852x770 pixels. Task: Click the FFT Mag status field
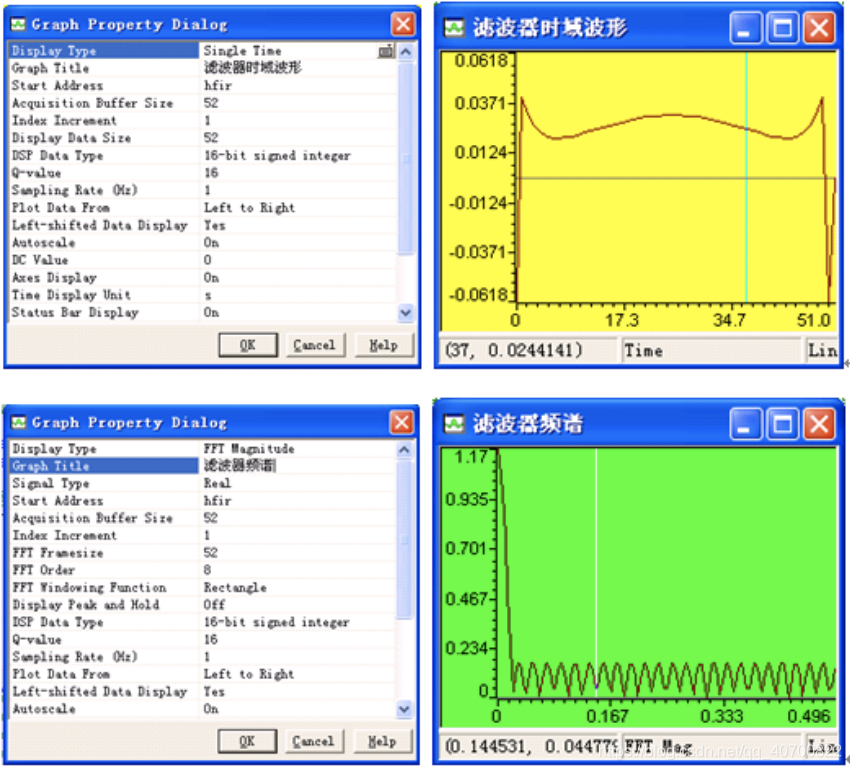(712, 746)
